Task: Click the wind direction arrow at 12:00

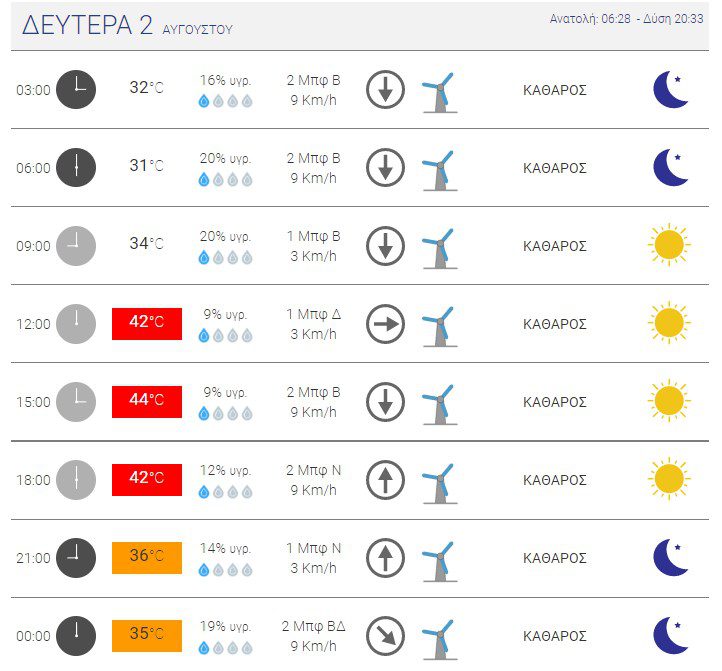Action: pyautogui.click(x=385, y=324)
